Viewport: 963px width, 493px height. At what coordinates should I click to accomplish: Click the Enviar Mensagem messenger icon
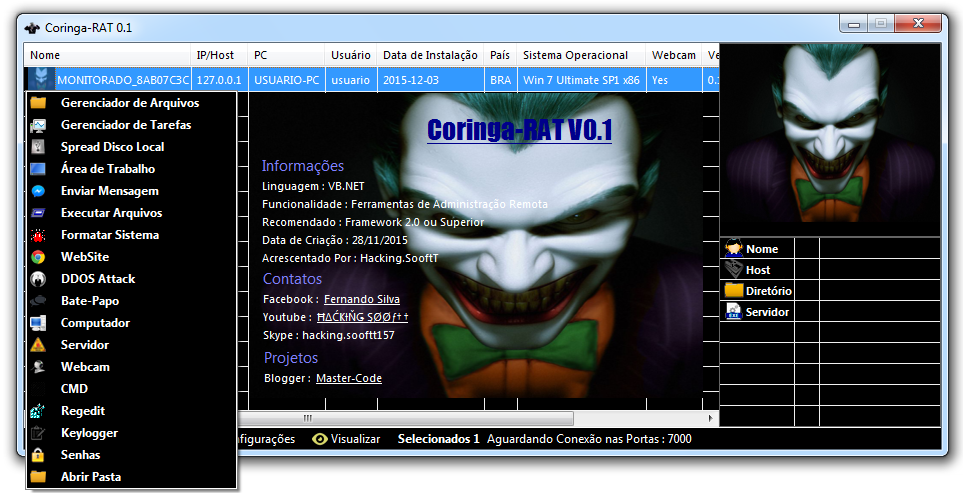38,191
